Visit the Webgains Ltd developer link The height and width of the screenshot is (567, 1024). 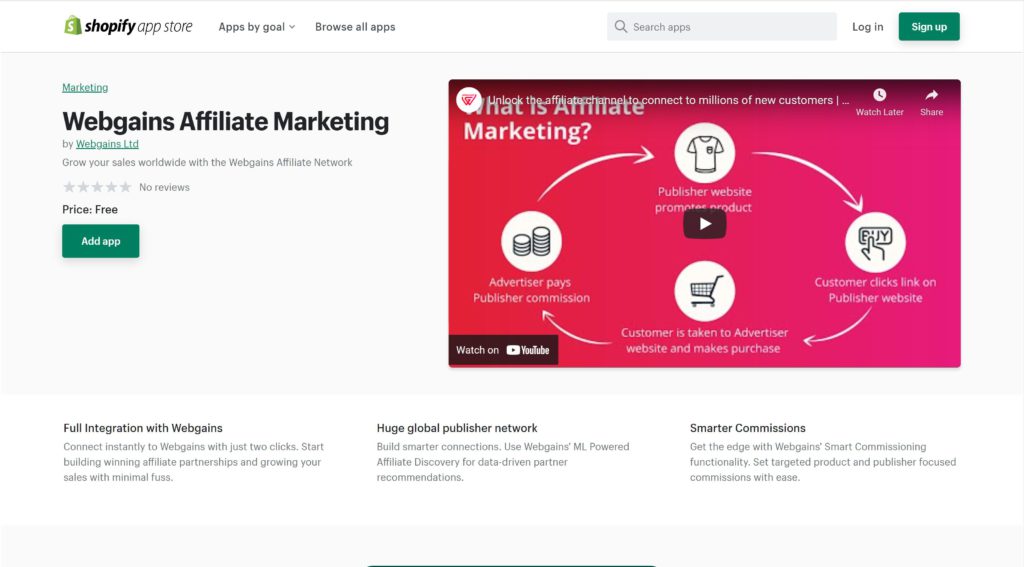coord(107,144)
